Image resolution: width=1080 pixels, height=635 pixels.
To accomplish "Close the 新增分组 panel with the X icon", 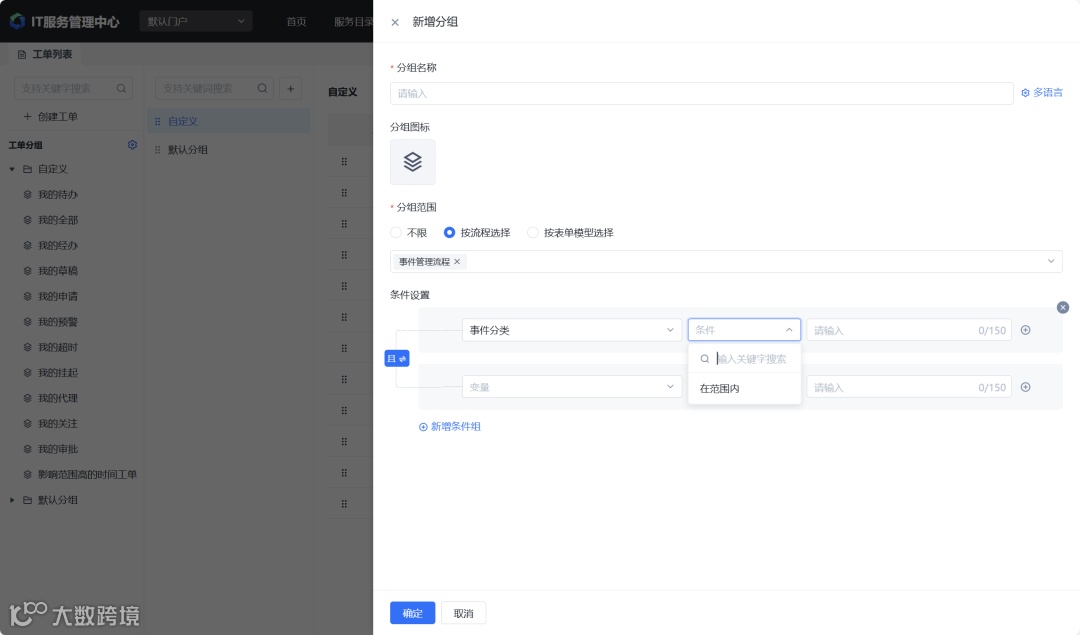I will 395,22.
